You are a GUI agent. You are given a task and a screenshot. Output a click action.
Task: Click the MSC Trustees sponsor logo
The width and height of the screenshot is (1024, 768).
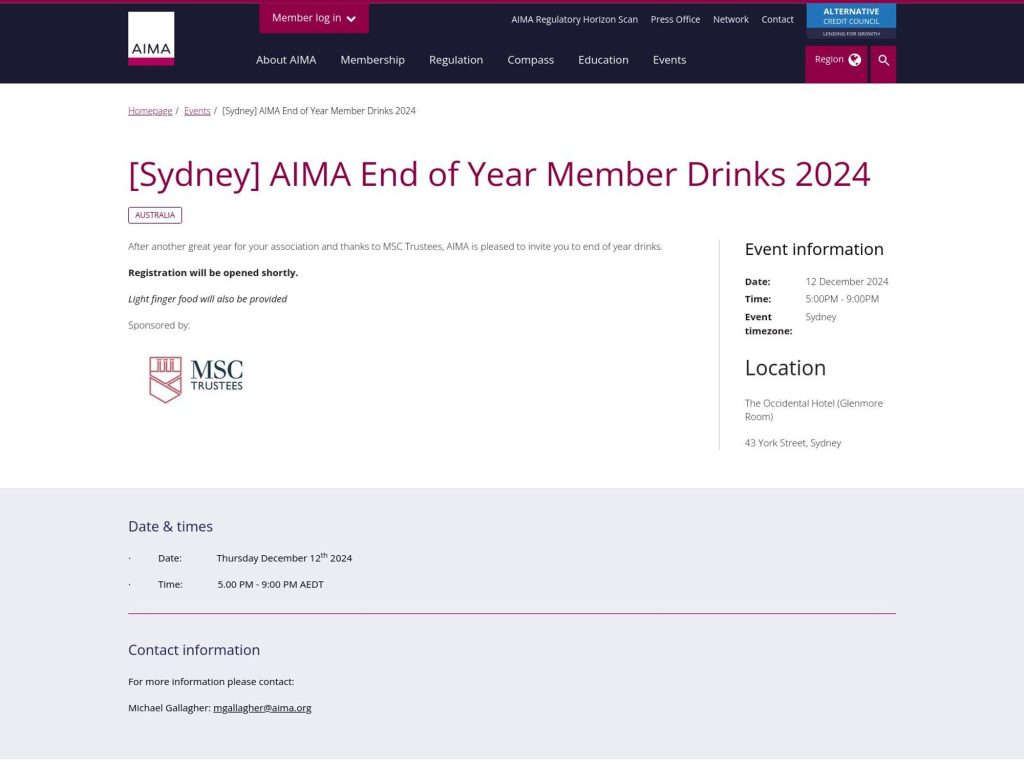(x=195, y=378)
